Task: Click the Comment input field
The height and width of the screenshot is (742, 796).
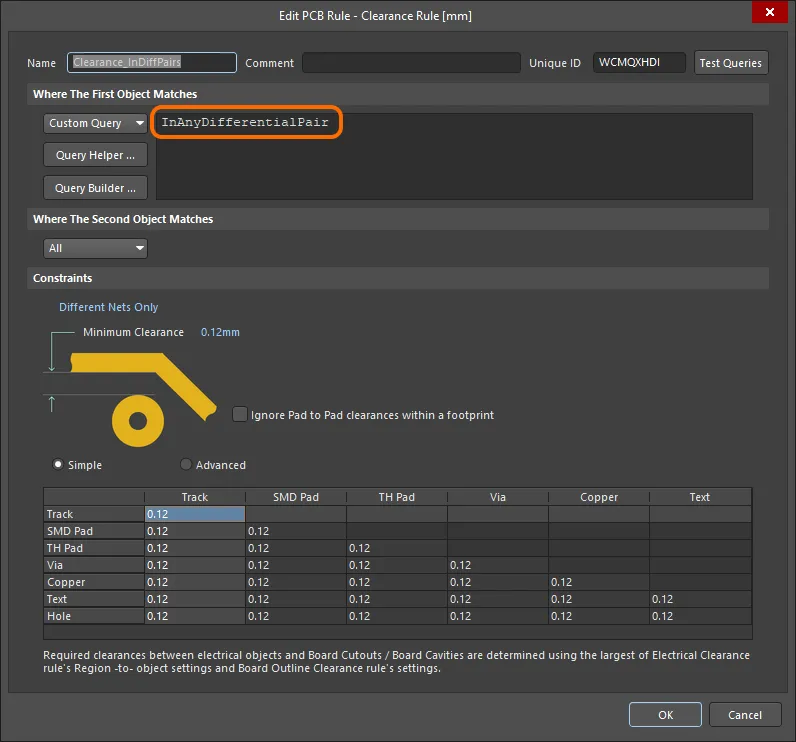Action: [x=411, y=62]
